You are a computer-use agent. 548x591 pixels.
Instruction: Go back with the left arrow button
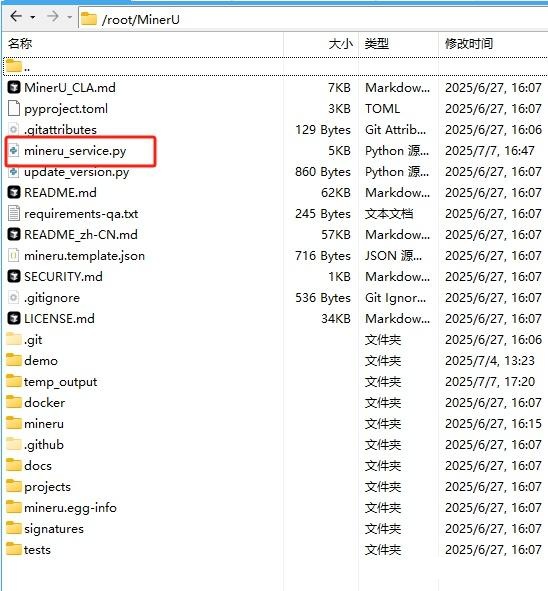click(16, 17)
